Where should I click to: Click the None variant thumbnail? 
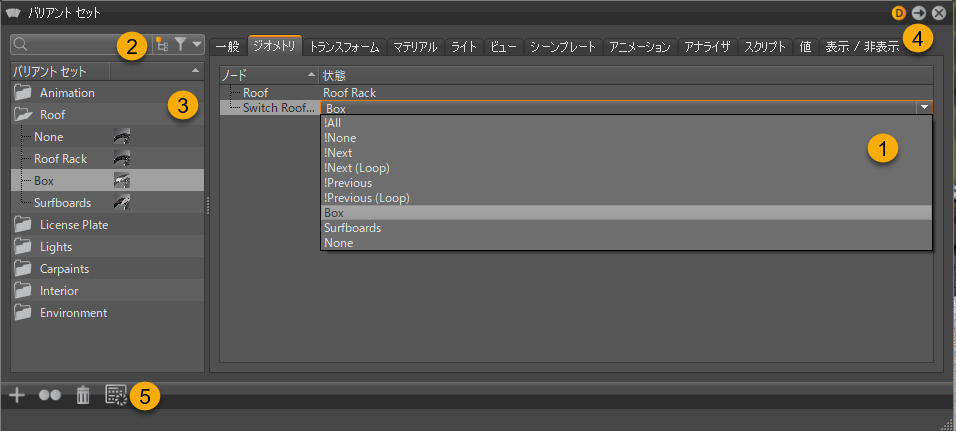[x=122, y=137]
